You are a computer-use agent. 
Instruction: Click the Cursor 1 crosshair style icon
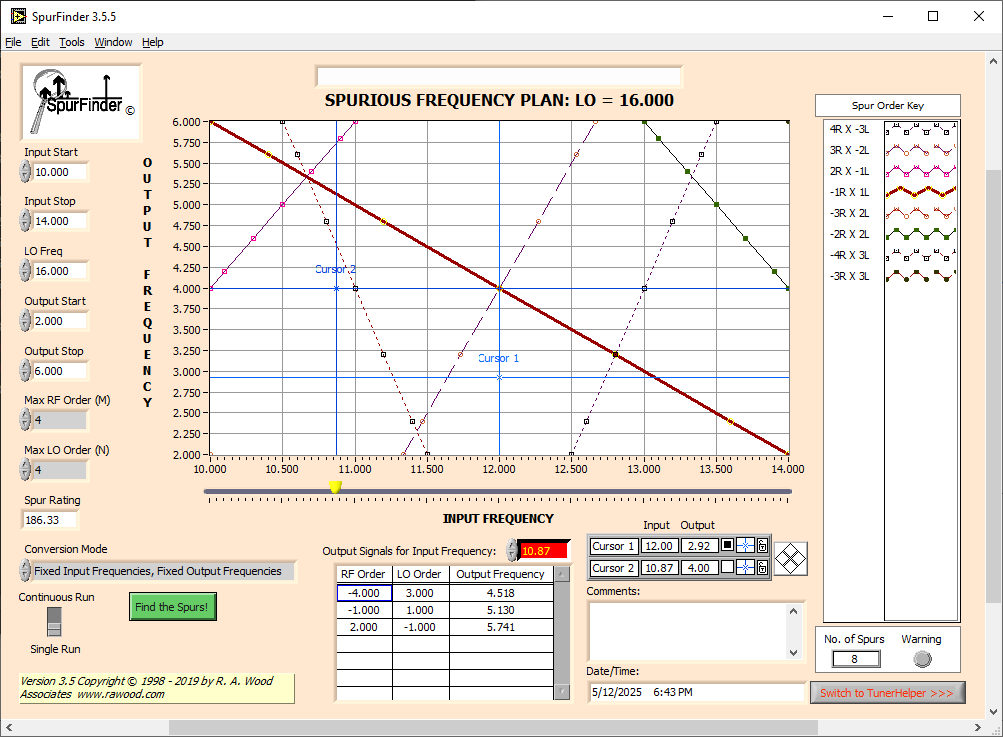(745, 546)
